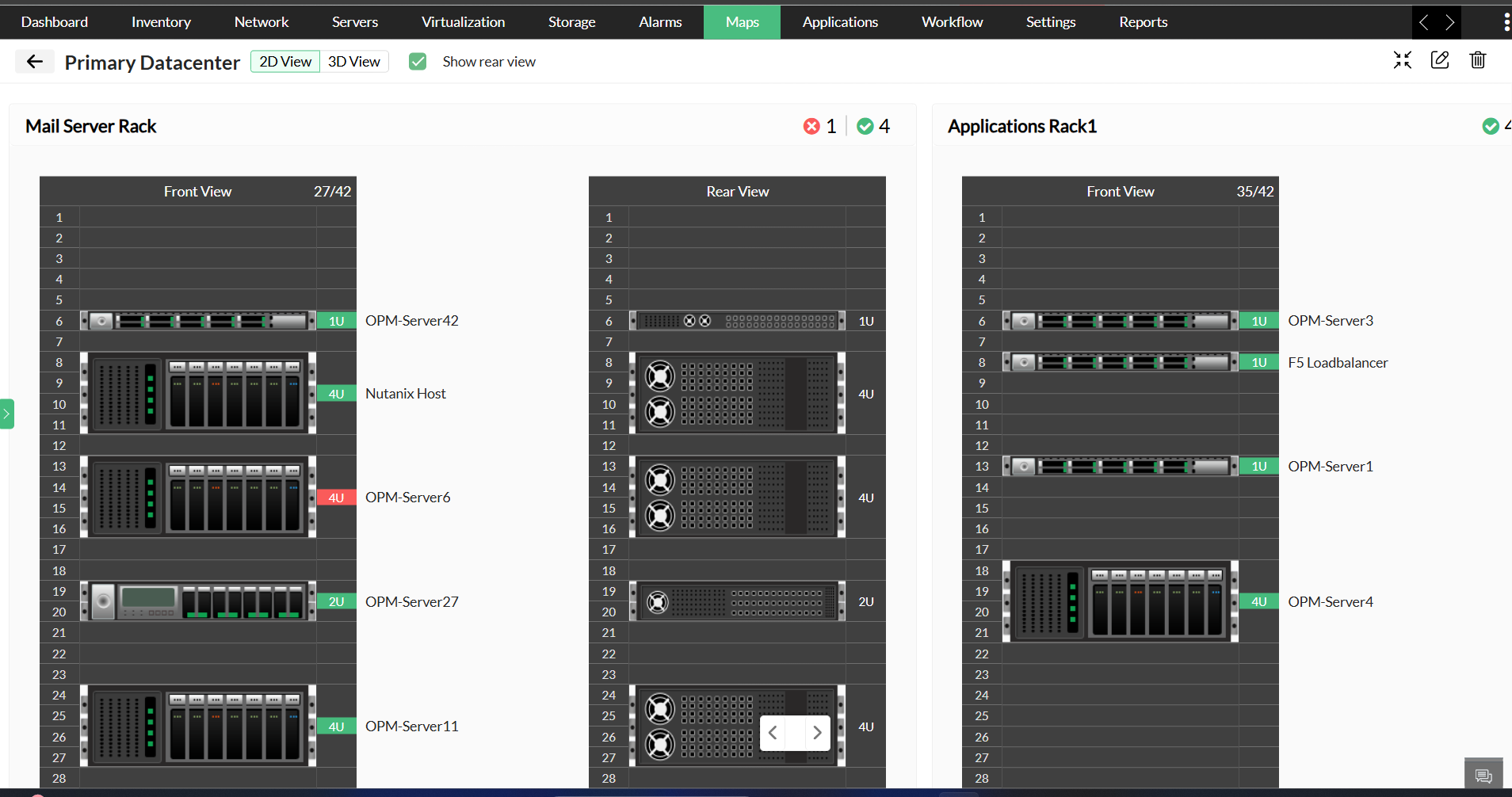Open the Settings tab
This screenshot has width=1512, height=797.
tap(1051, 22)
